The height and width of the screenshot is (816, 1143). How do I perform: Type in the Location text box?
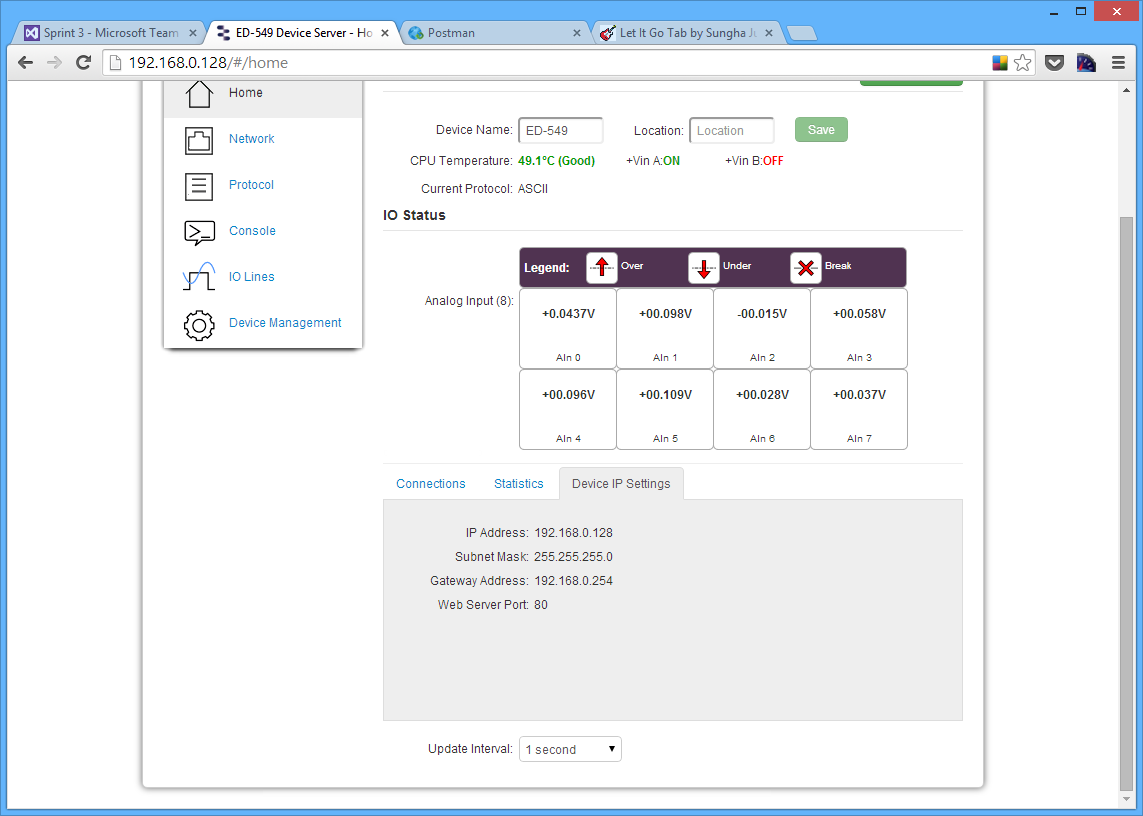731,130
